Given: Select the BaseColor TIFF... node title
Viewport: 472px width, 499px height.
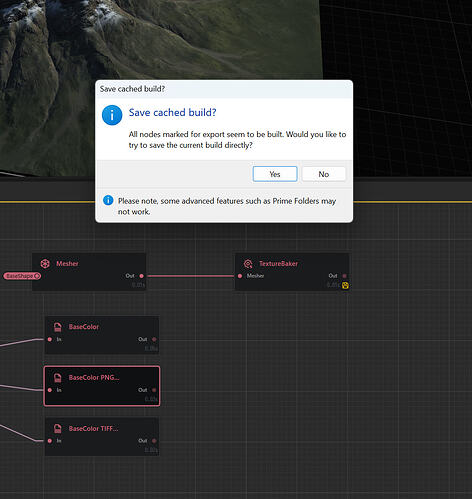Looking at the screenshot, I should [93, 428].
